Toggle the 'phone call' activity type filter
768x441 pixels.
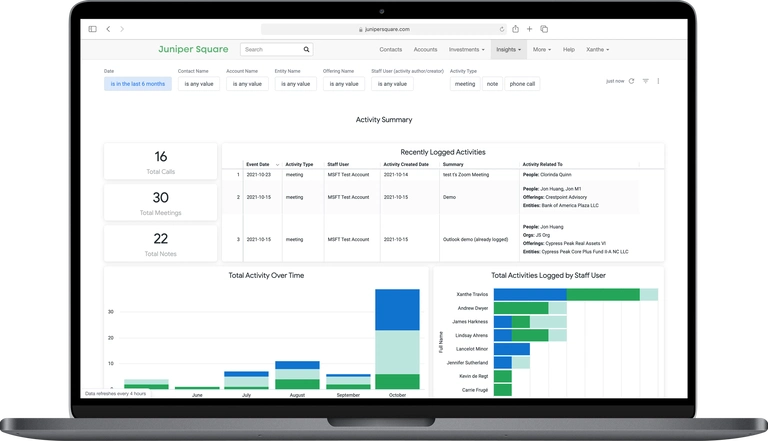click(x=522, y=84)
